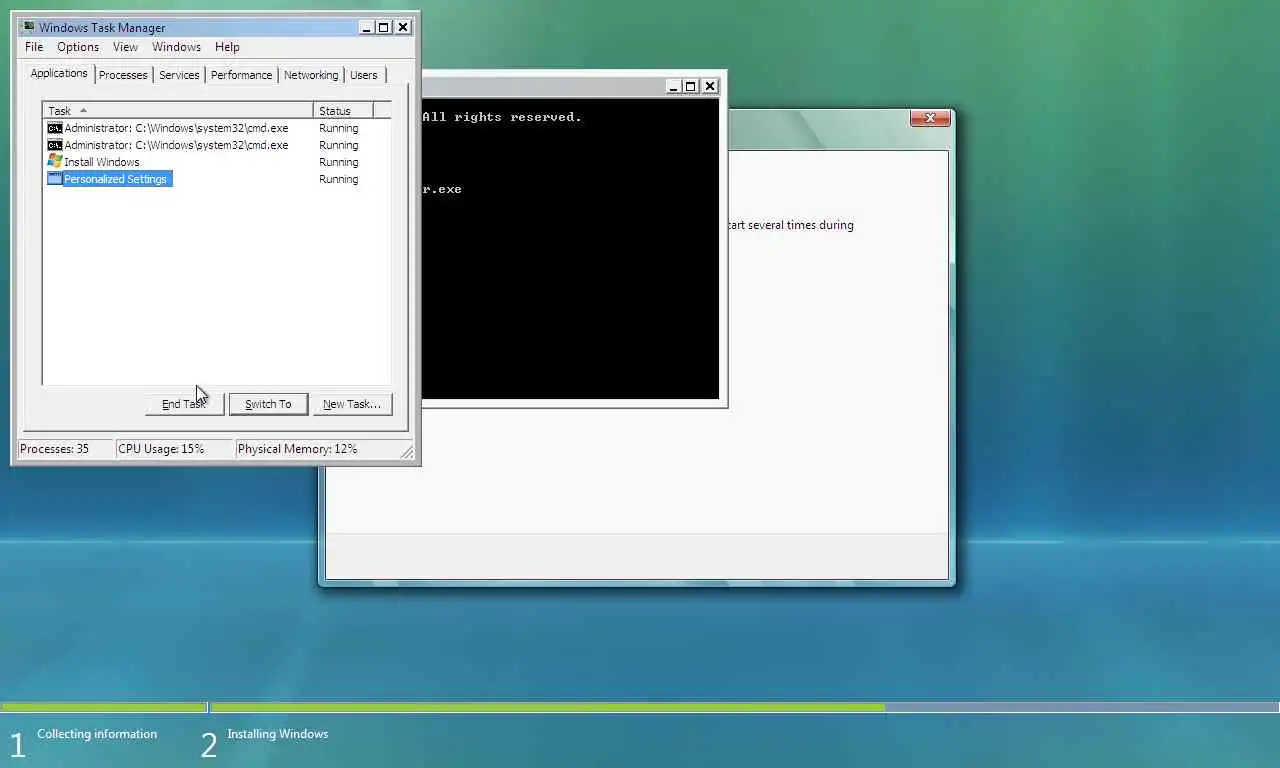The image size is (1280, 768).
Task: Open the Options menu
Action: coord(78,47)
